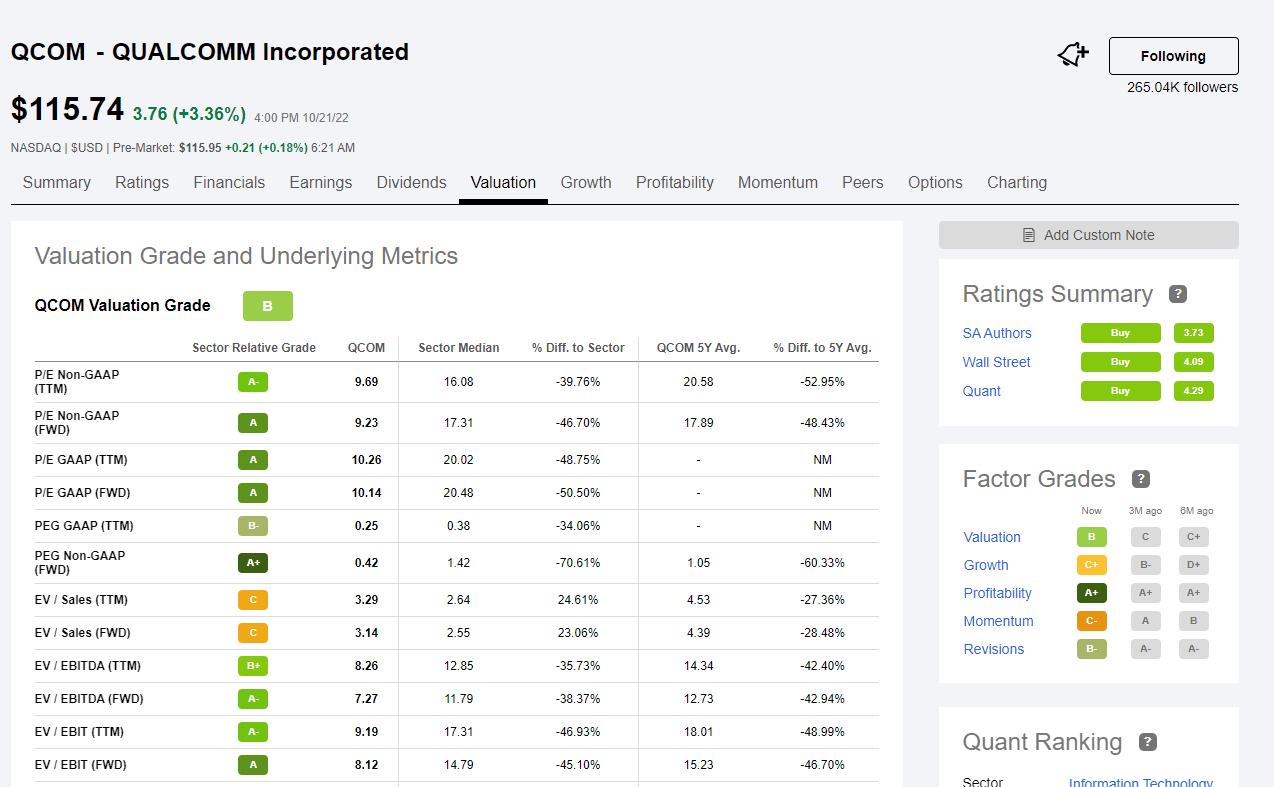The height and width of the screenshot is (787, 1274).
Task: Open the Growth factor grade link
Action: click(x=986, y=565)
